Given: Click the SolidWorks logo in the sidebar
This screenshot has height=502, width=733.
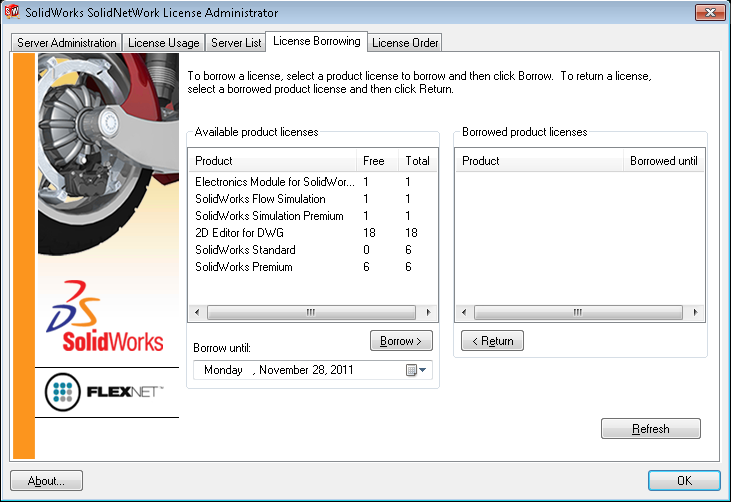Looking at the screenshot, I should [107, 317].
